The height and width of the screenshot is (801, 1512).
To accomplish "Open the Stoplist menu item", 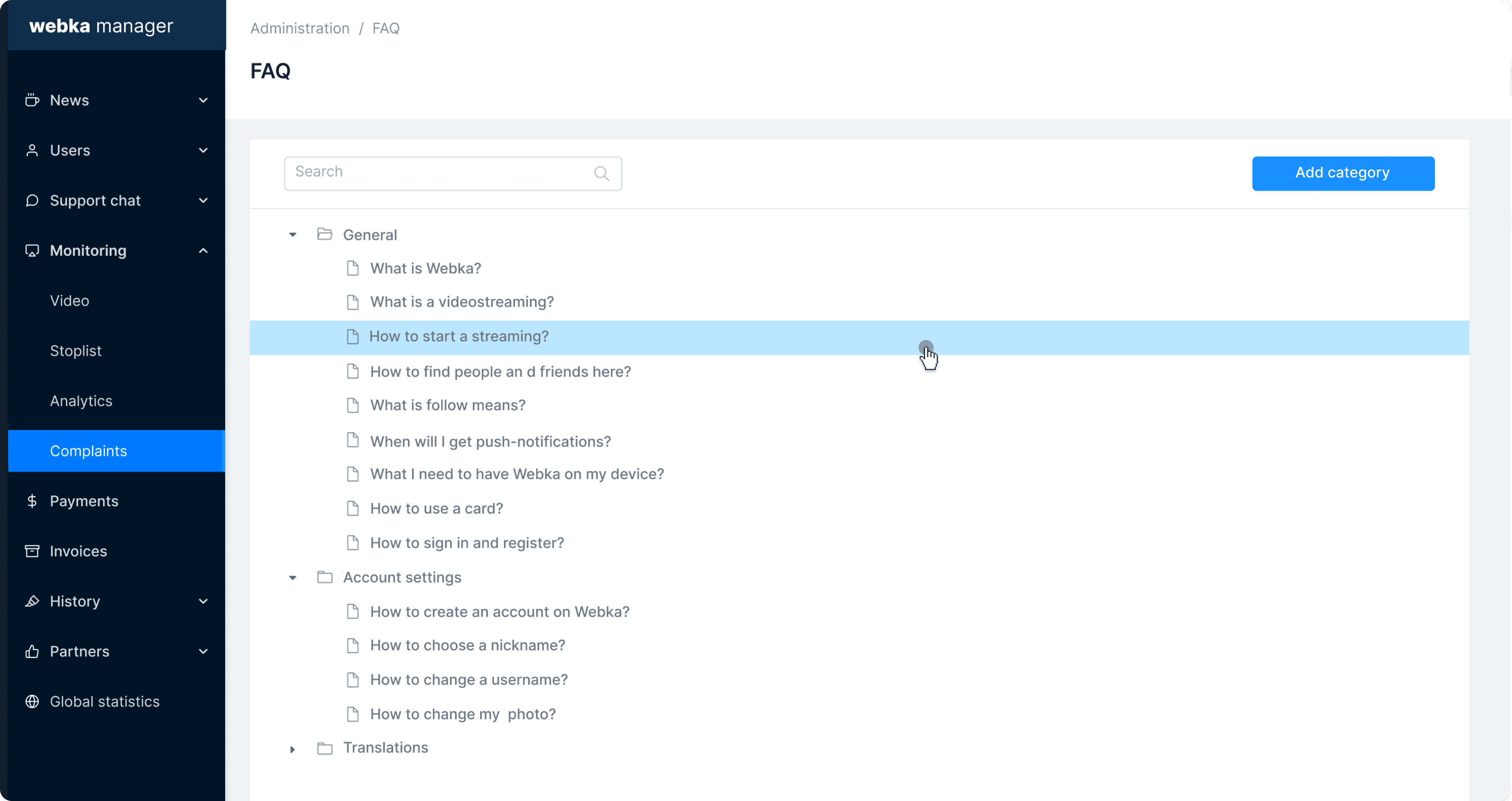I will [x=76, y=351].
